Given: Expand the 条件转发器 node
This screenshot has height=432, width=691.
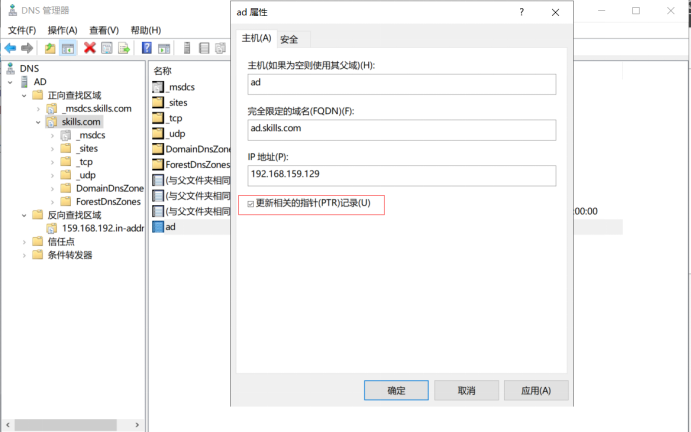Looking at the screenshot, I should [x=24, y=255].
